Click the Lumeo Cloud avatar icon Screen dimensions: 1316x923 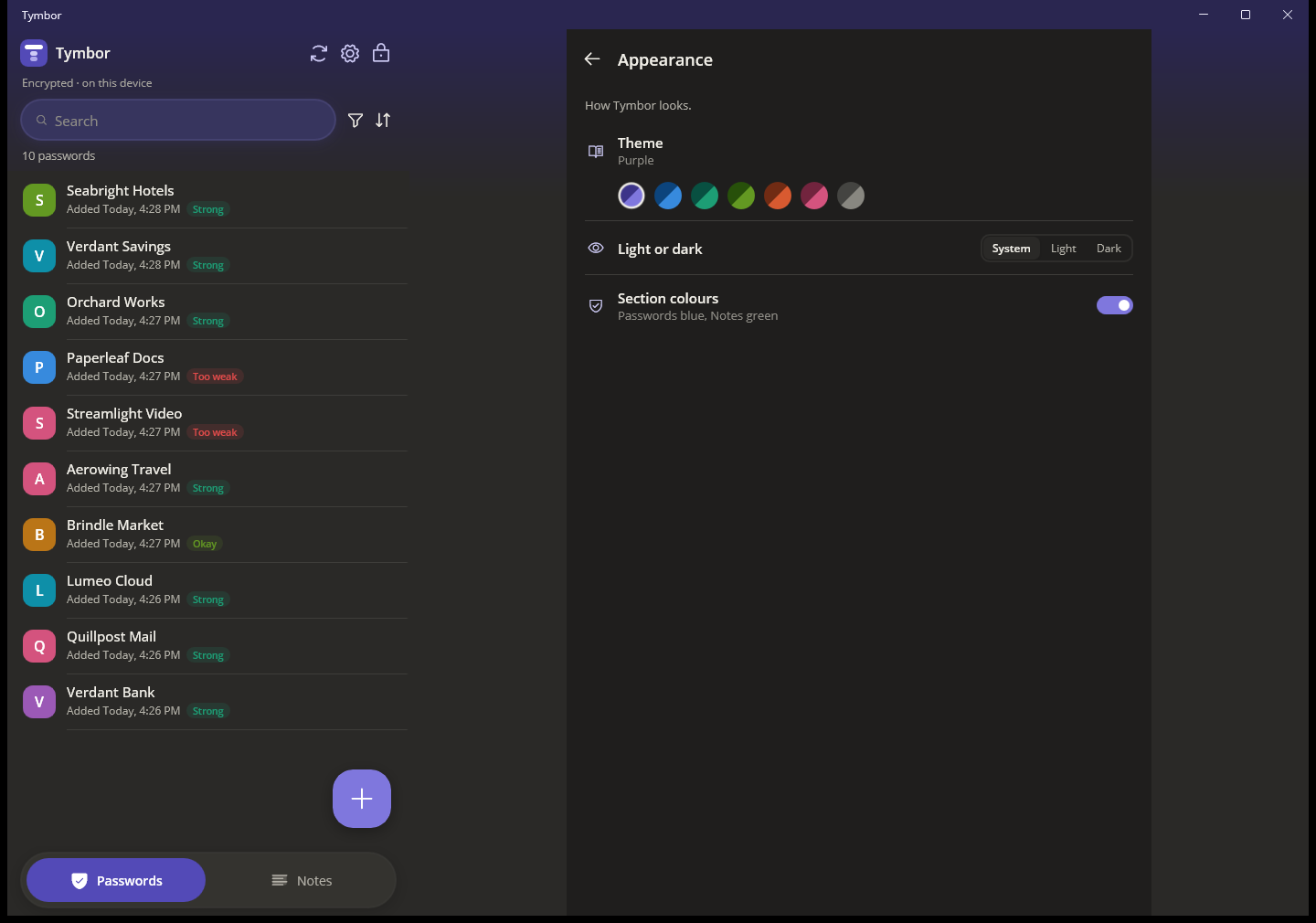point(39,590)
